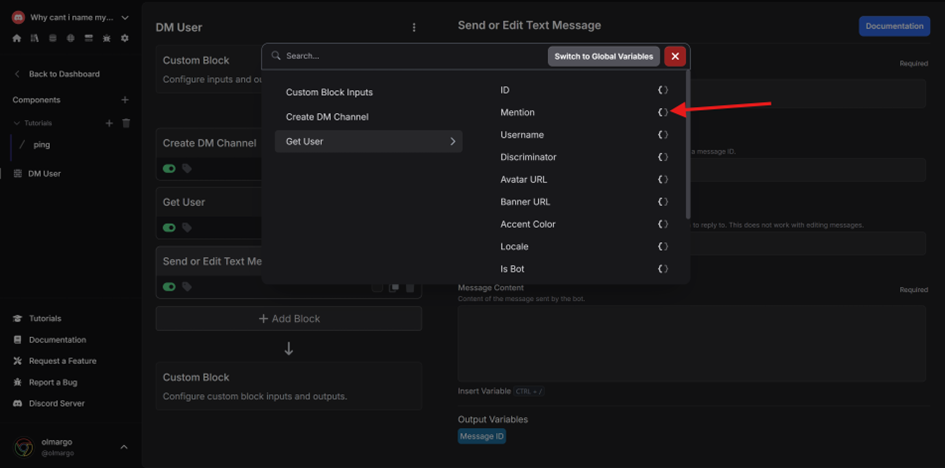
Task: Click the Add Block button
Action: 289,319
